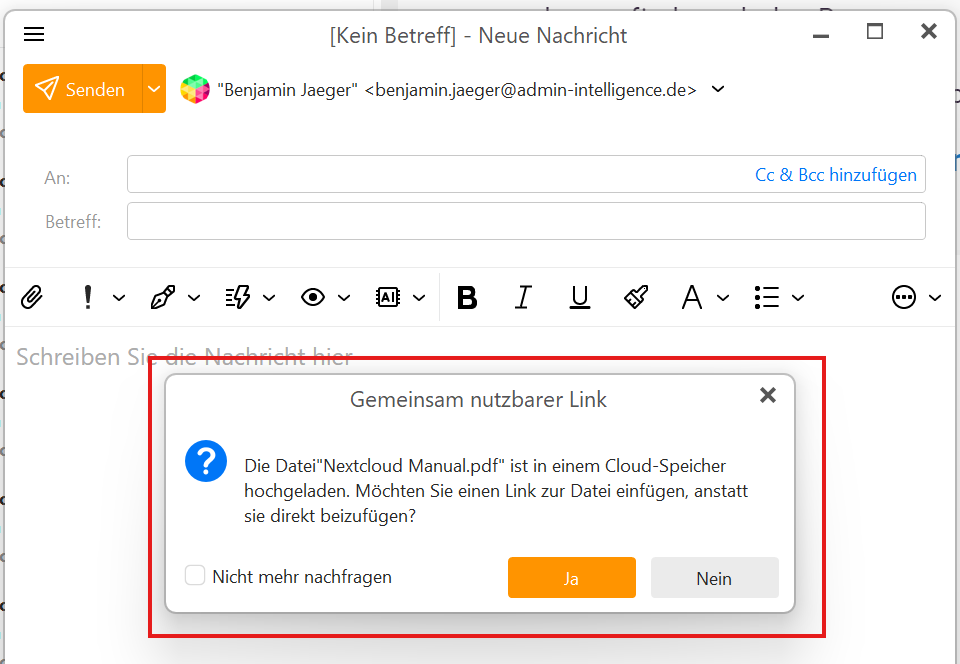The image size is (960, 664).
Task: Toggle underline formatting
Action: point(580,297)
